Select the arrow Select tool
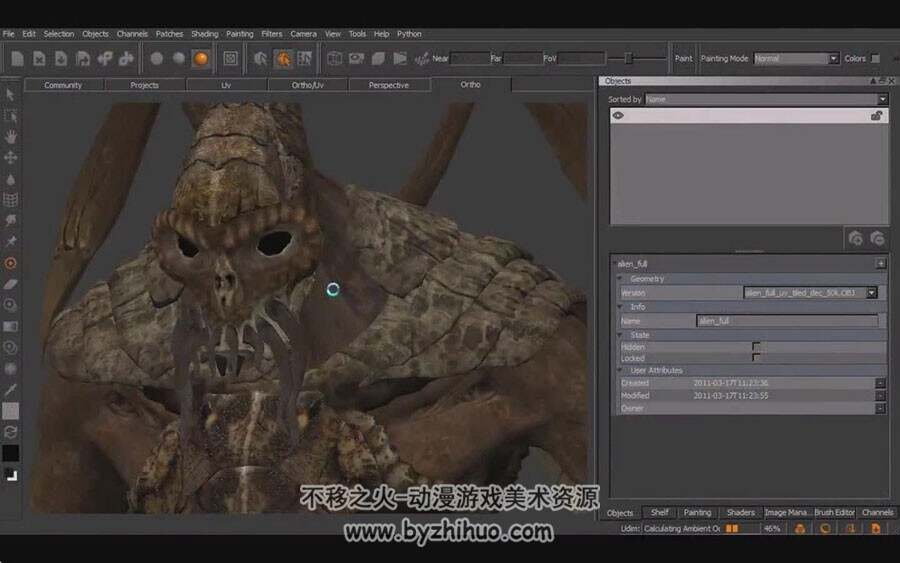The width and height of the screenshot is (900, 563). (x=10, y=95)
